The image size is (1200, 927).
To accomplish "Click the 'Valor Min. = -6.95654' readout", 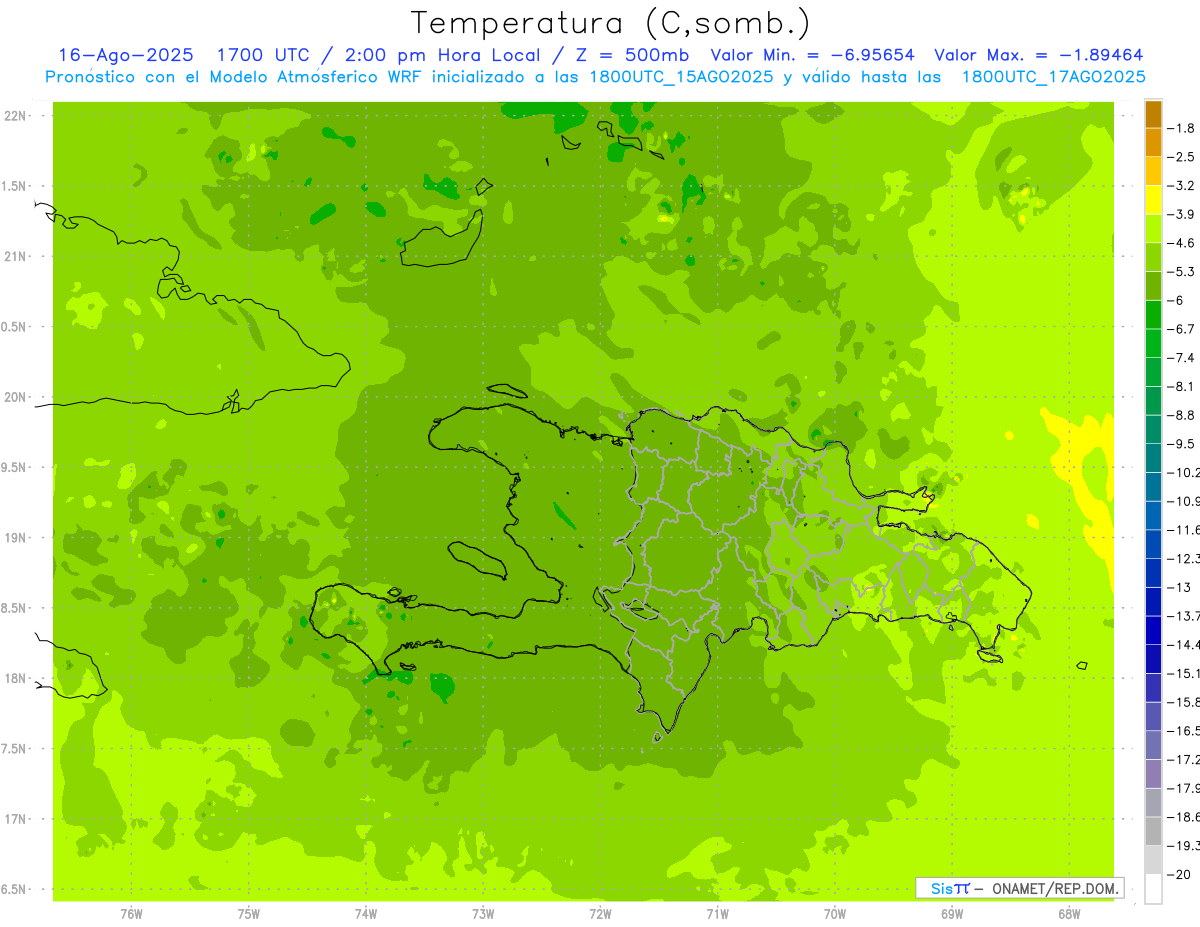I will point(812,56).
